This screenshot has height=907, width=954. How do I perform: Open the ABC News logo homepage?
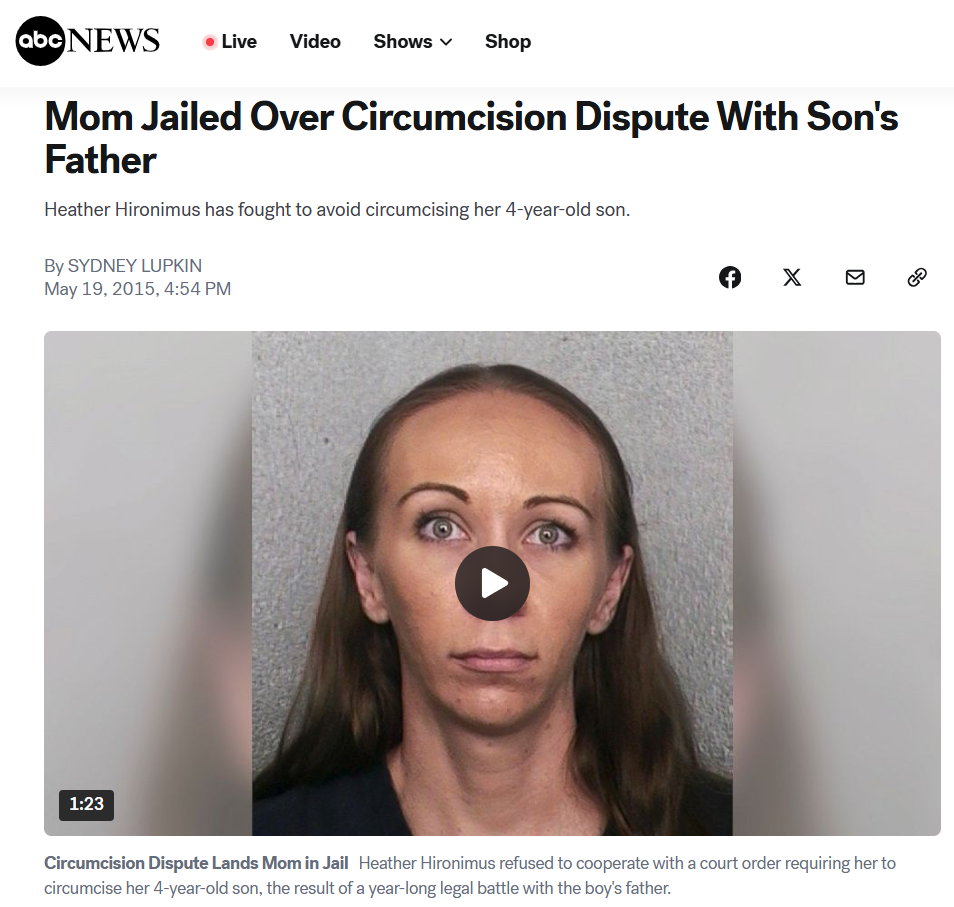pyautogui.click(x=88, y=41)
